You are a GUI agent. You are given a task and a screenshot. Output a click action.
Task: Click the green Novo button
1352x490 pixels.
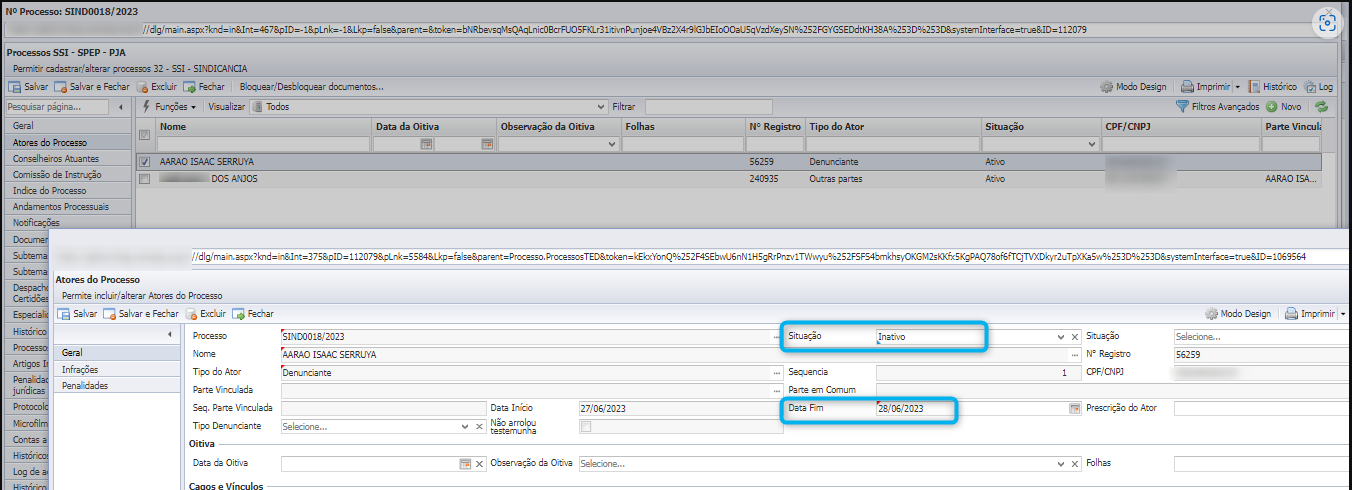[1284, 106]
